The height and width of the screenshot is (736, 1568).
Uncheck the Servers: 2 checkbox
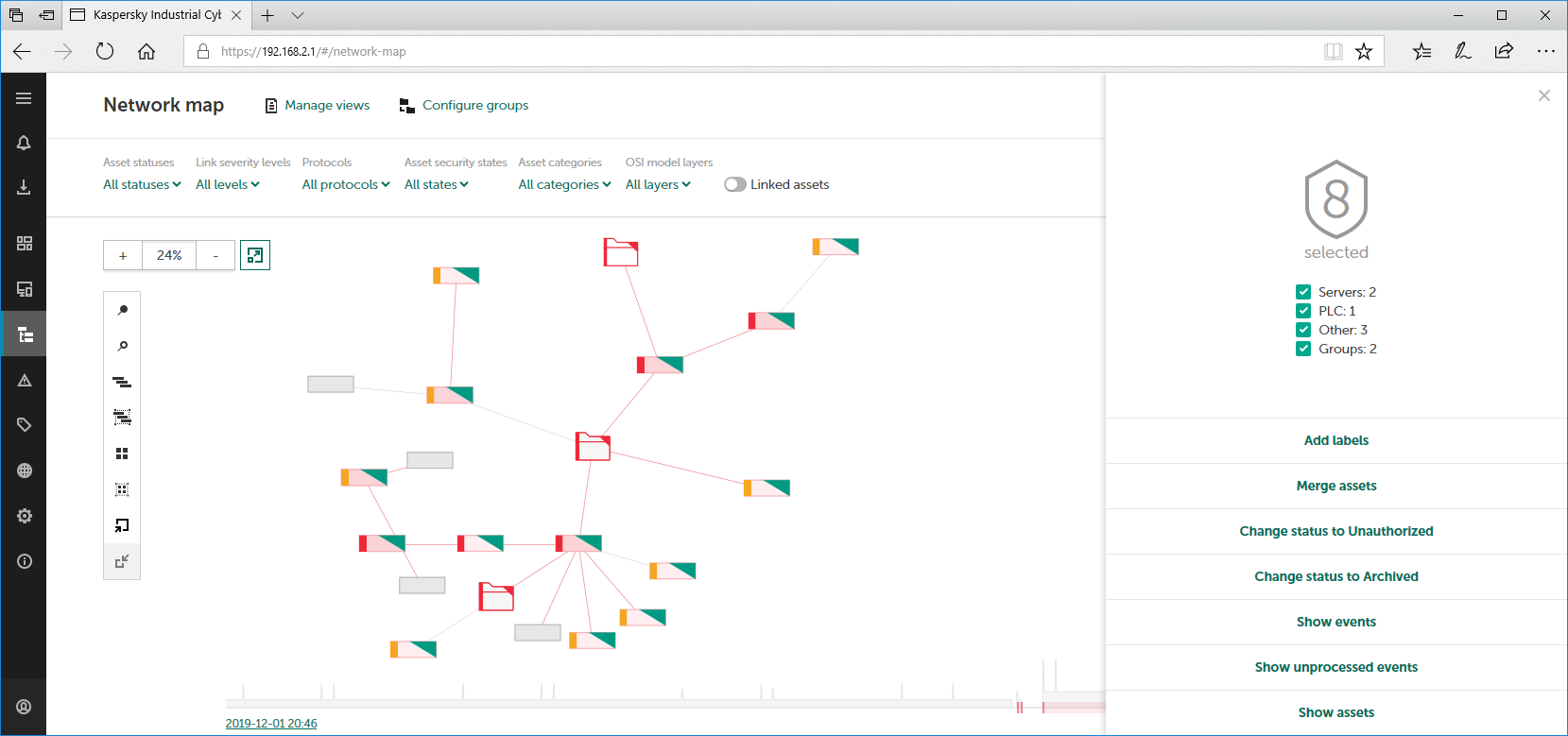[x=1303, y=292]
